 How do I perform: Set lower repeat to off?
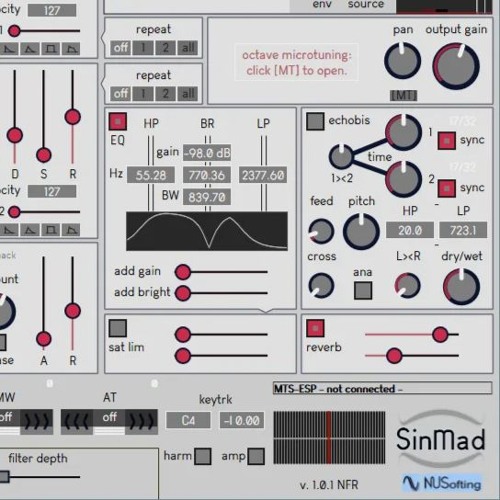point(121,94)
